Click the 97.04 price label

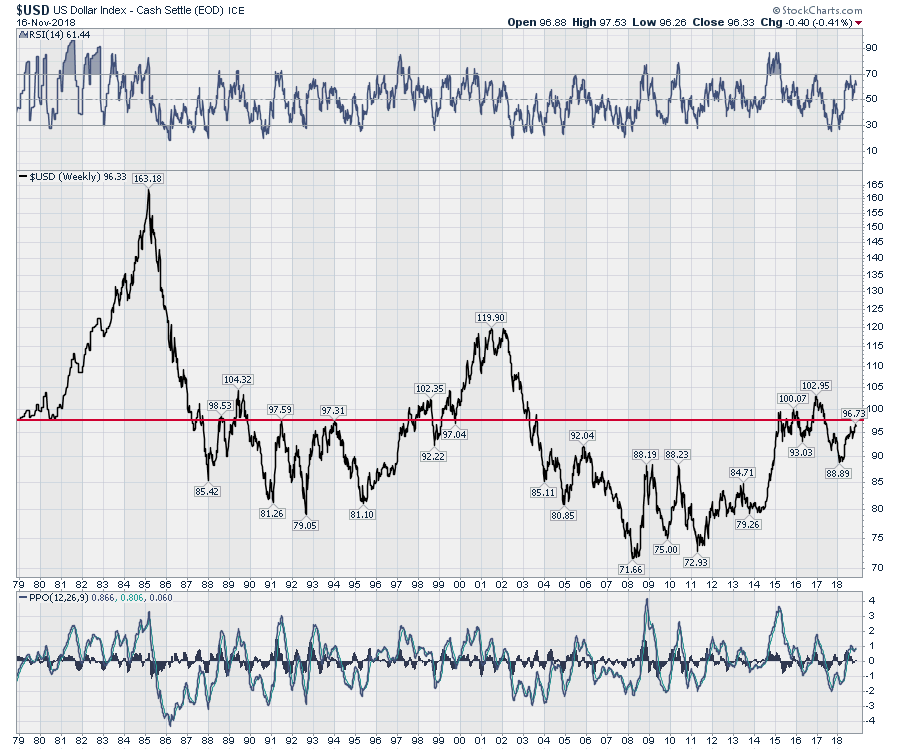tap(454, 434)
